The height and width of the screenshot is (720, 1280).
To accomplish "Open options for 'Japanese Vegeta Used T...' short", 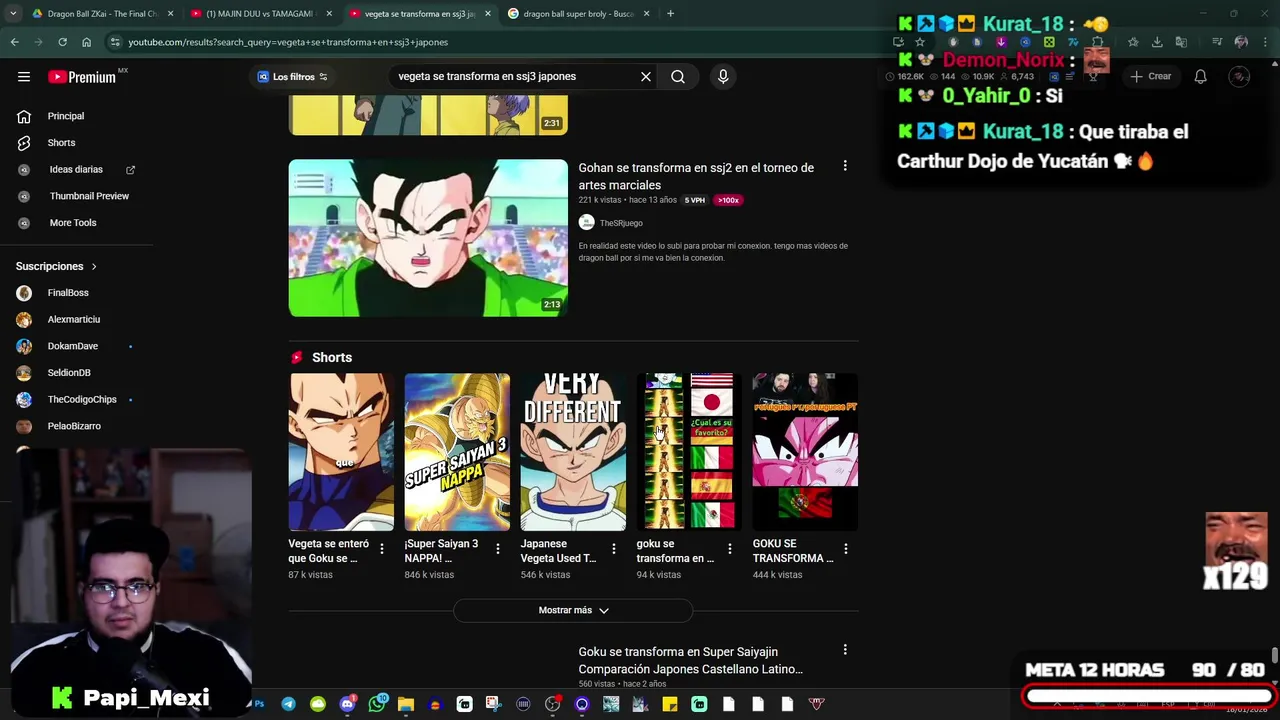I will pyautogui.click(x=614, y=549).
